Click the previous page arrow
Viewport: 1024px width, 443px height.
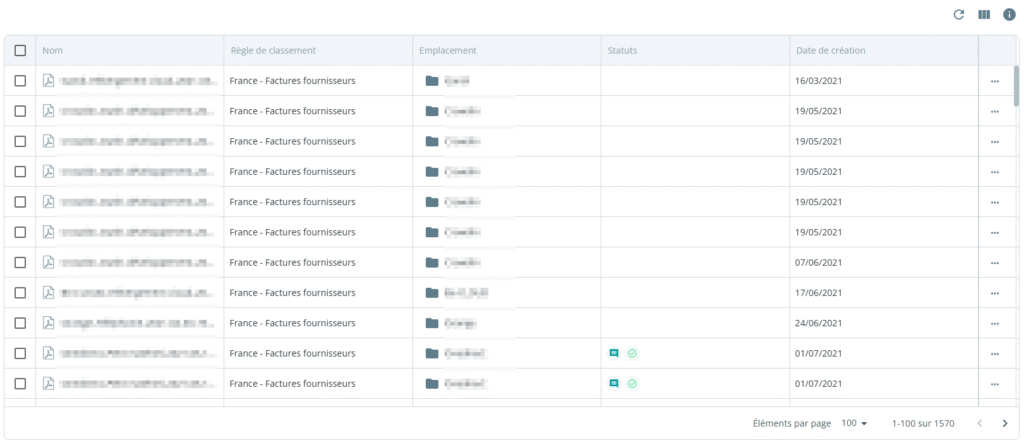click(x=980, y=423)
